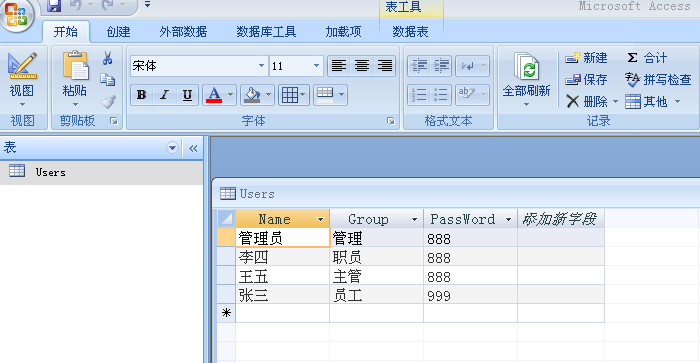Select the 张三 name cell
The width and height of the screenshot is (700, 363).
283,295
